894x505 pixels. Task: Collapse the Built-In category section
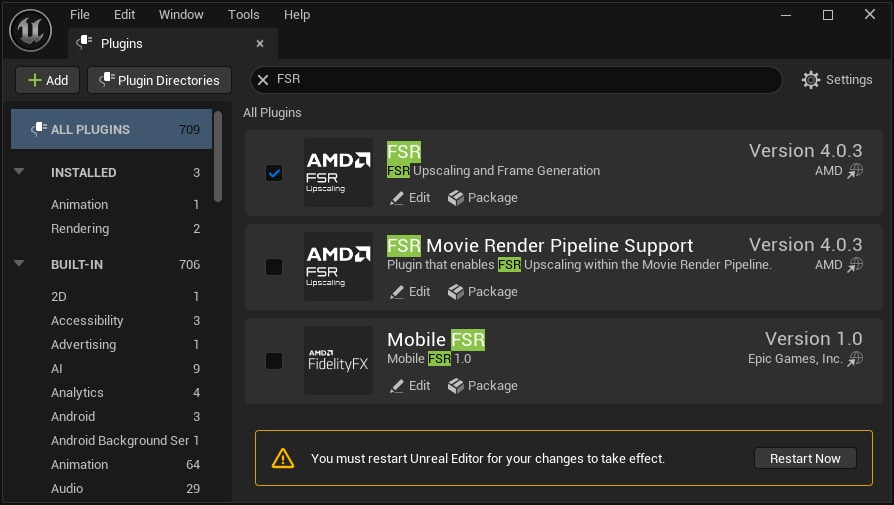19,264
